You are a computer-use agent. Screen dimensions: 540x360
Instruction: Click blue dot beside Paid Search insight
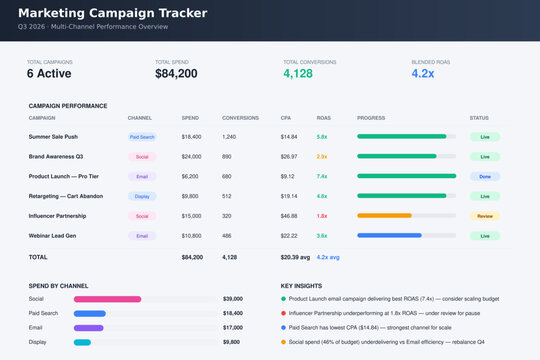click(x=283, y=328)
